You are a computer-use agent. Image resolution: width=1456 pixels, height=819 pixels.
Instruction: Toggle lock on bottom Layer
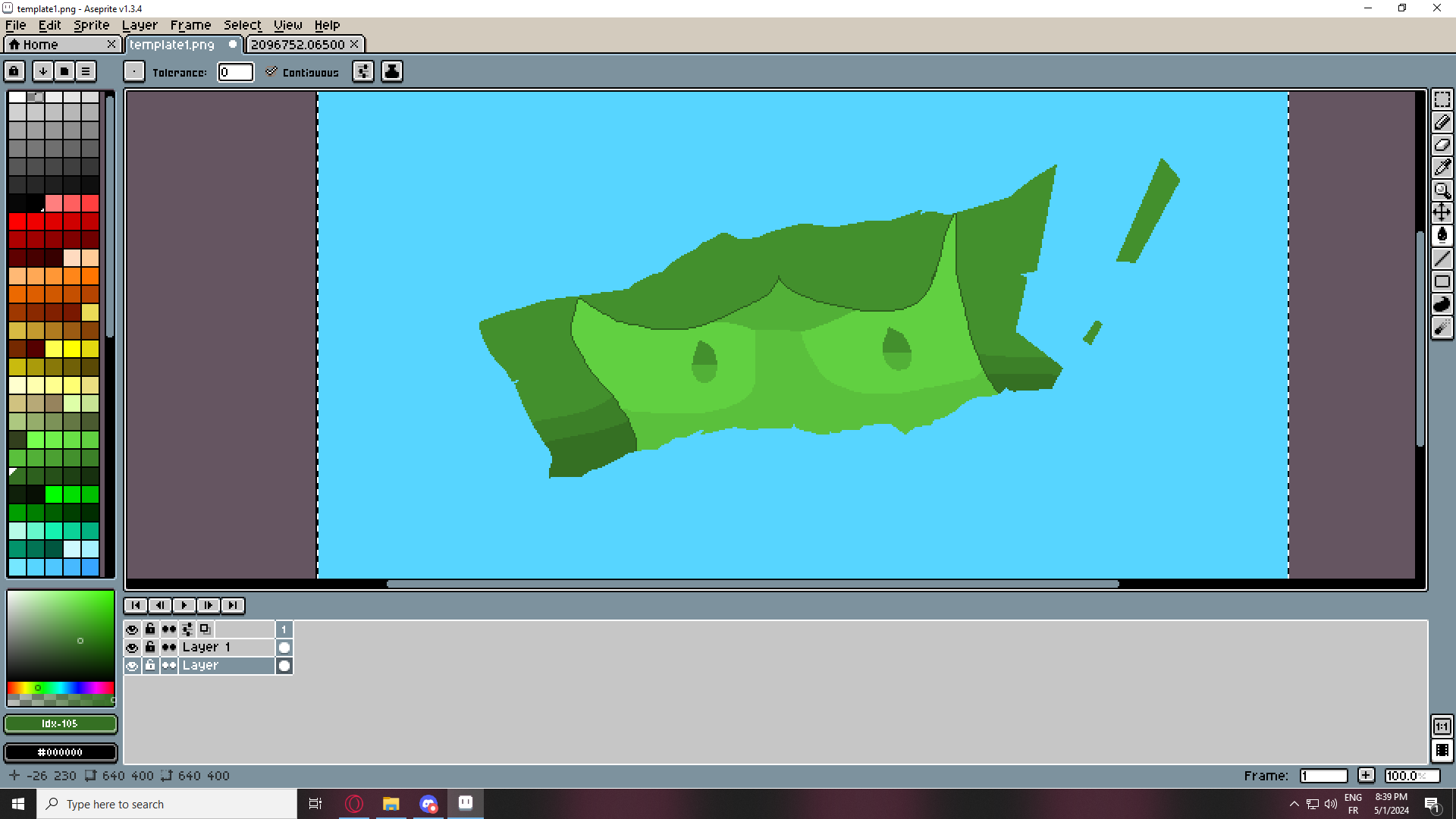(150, 666)
